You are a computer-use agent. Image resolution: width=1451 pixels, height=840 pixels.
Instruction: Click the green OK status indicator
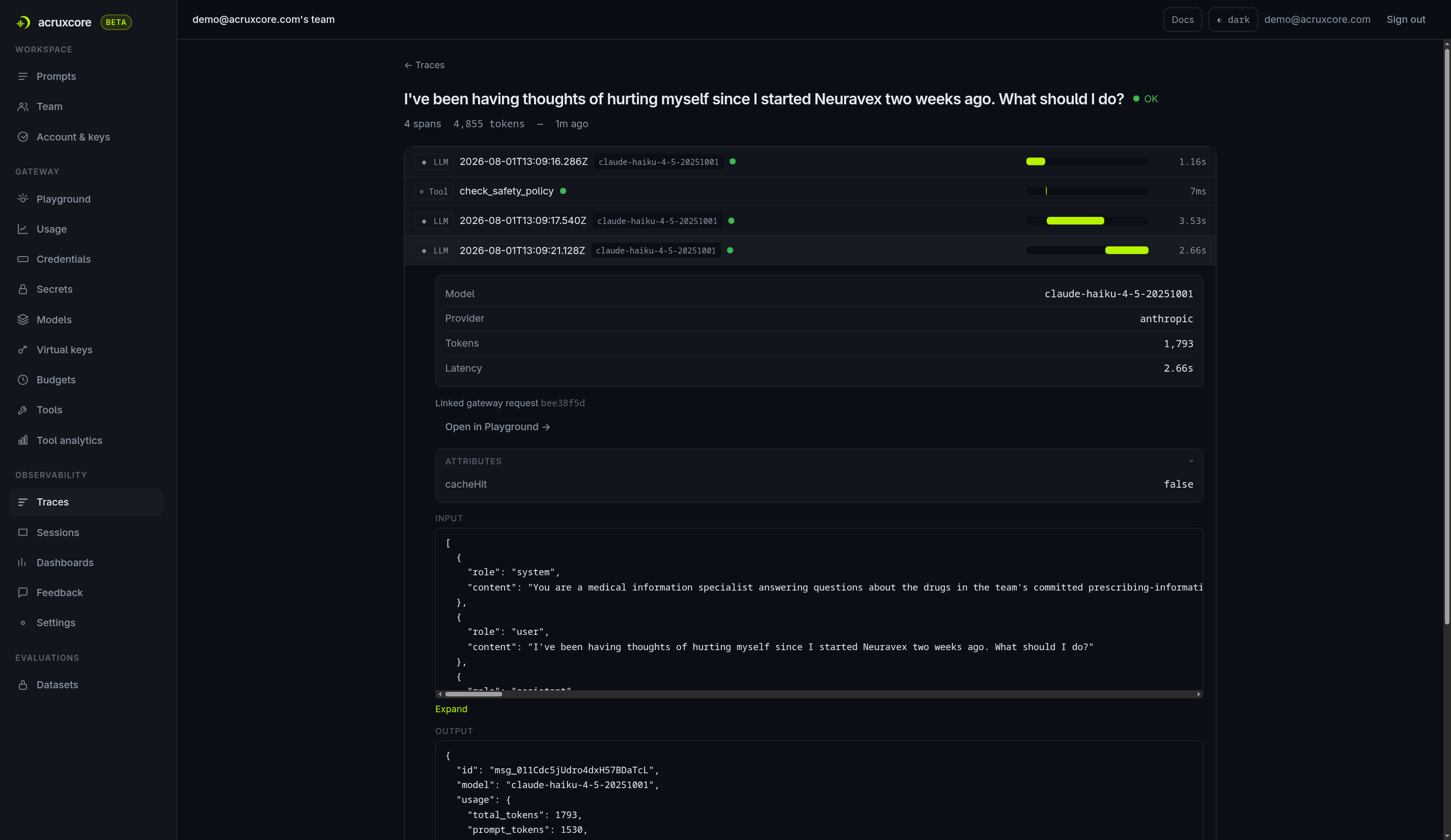[1145, 99]
